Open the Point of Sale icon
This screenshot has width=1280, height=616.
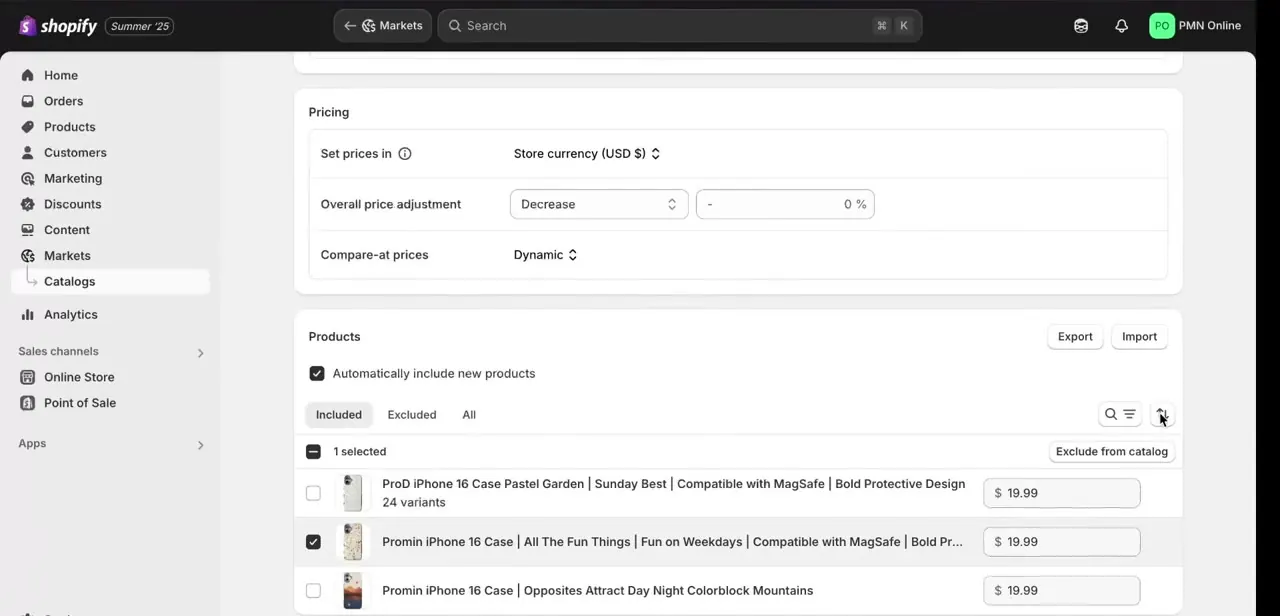pyautogui.click(x=27, y=403)
